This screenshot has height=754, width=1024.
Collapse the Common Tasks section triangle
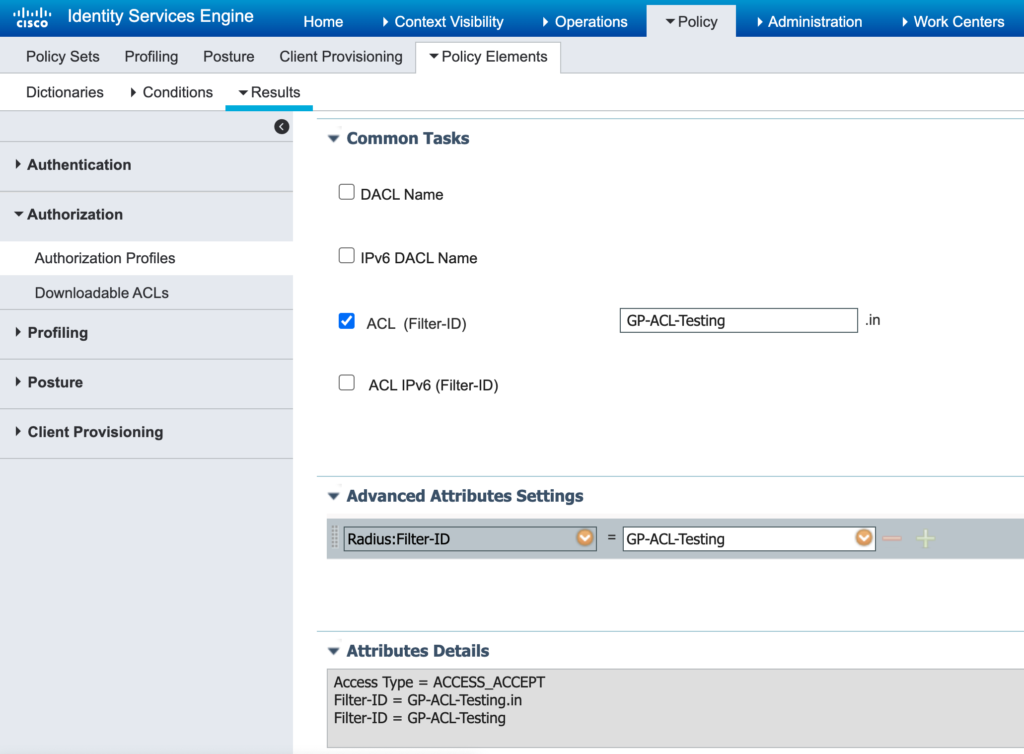coord(333,139)
